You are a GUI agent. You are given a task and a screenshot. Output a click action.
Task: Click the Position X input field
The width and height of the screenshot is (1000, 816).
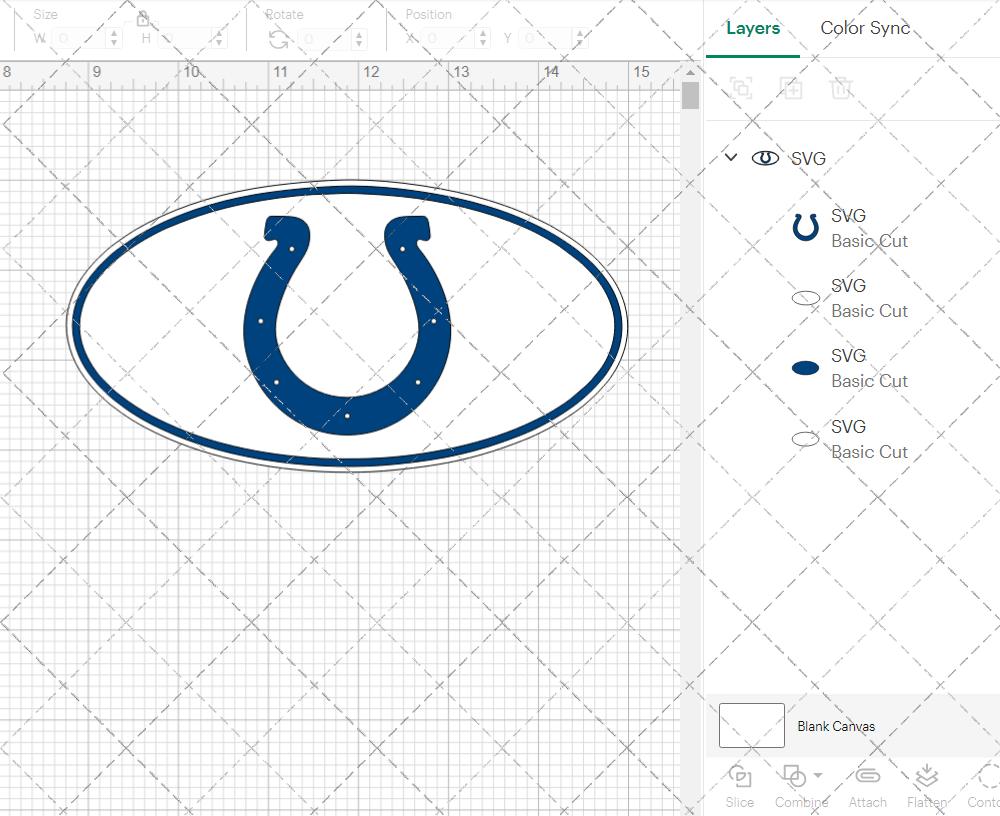[448, 38]
